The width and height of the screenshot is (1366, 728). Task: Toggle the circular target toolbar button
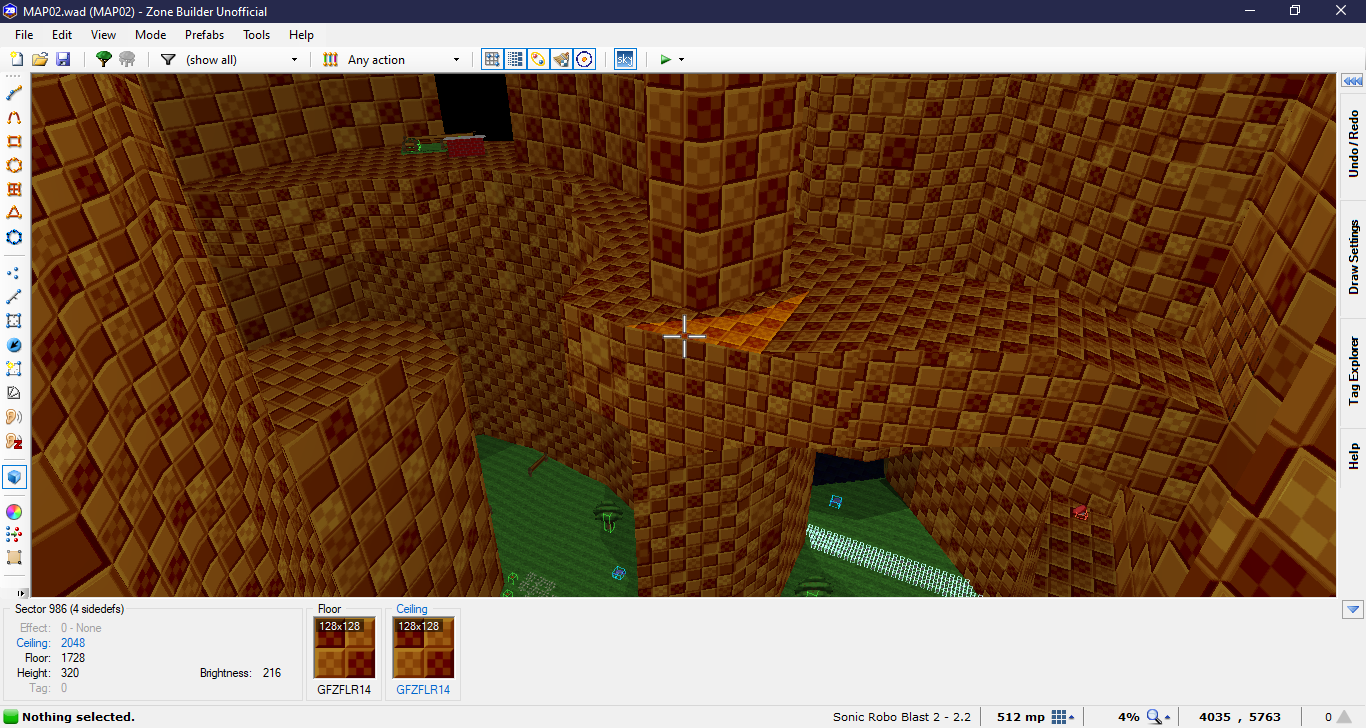point(585,59)
